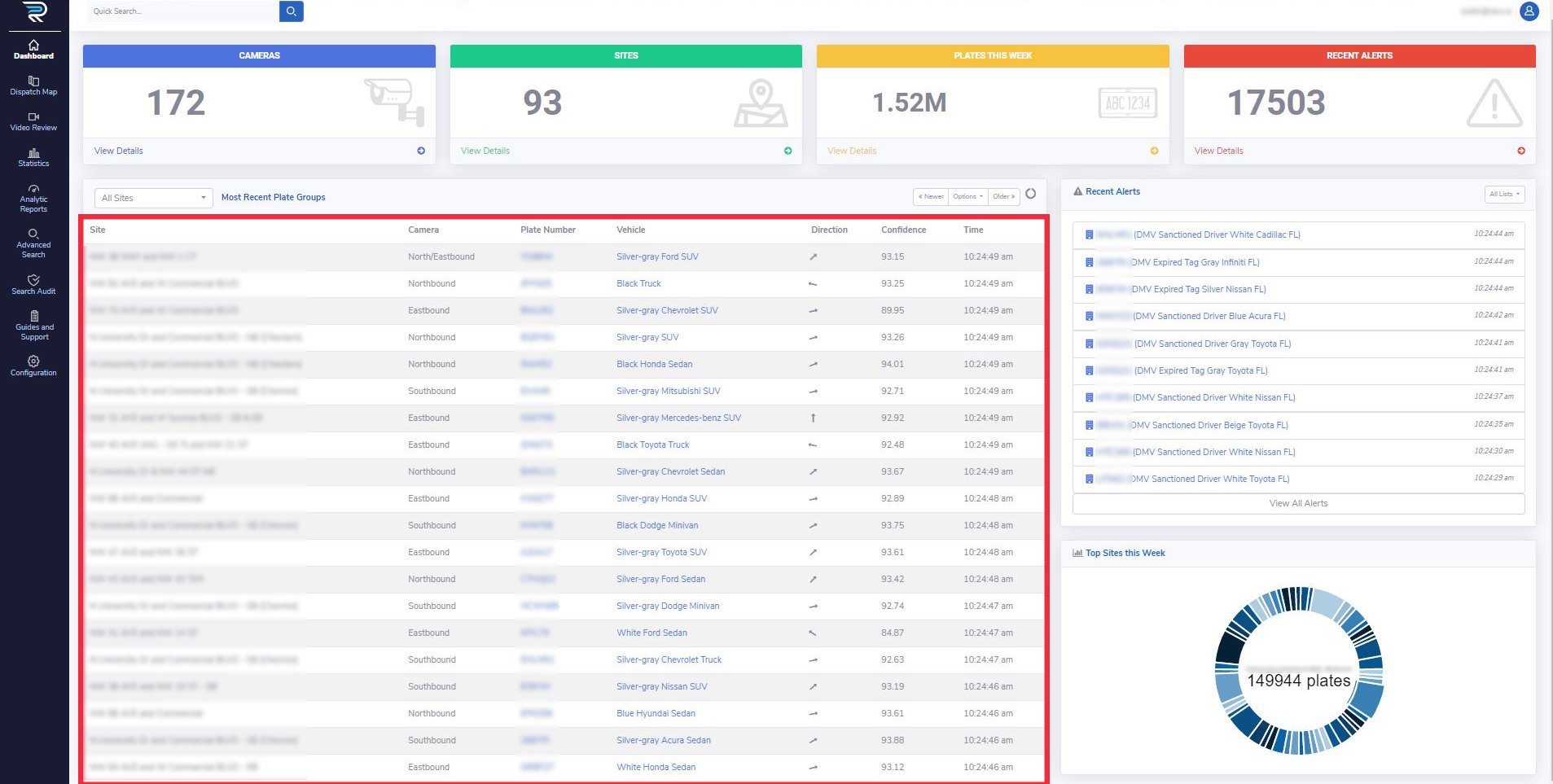Click the View All Alerts button
Image resolution: width=1553 pixels, height=784 pixels.
1298,503
